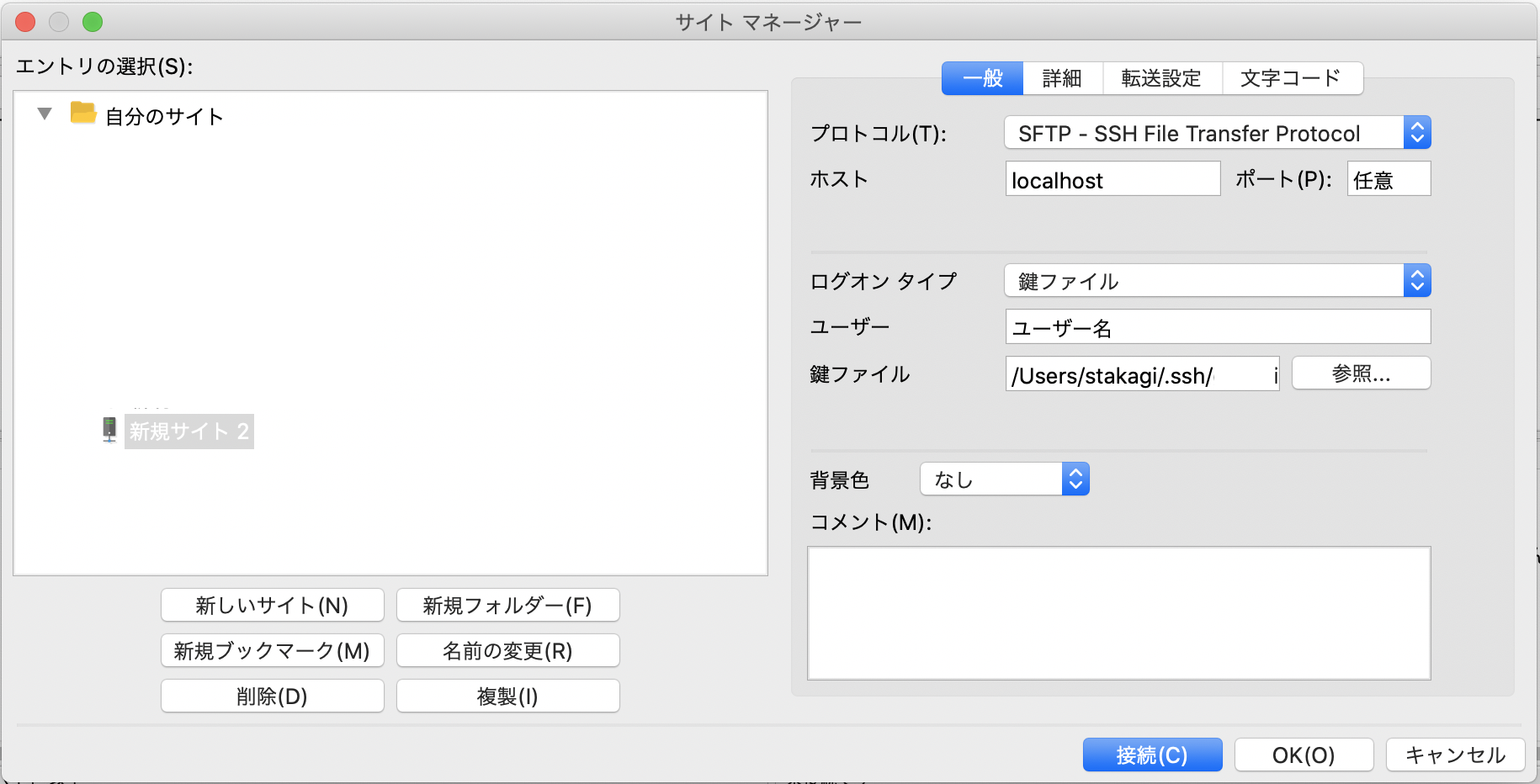Viewport: 1540px width, 784px height.
Task: Click the 複製 button
Action: click(507, 696)
